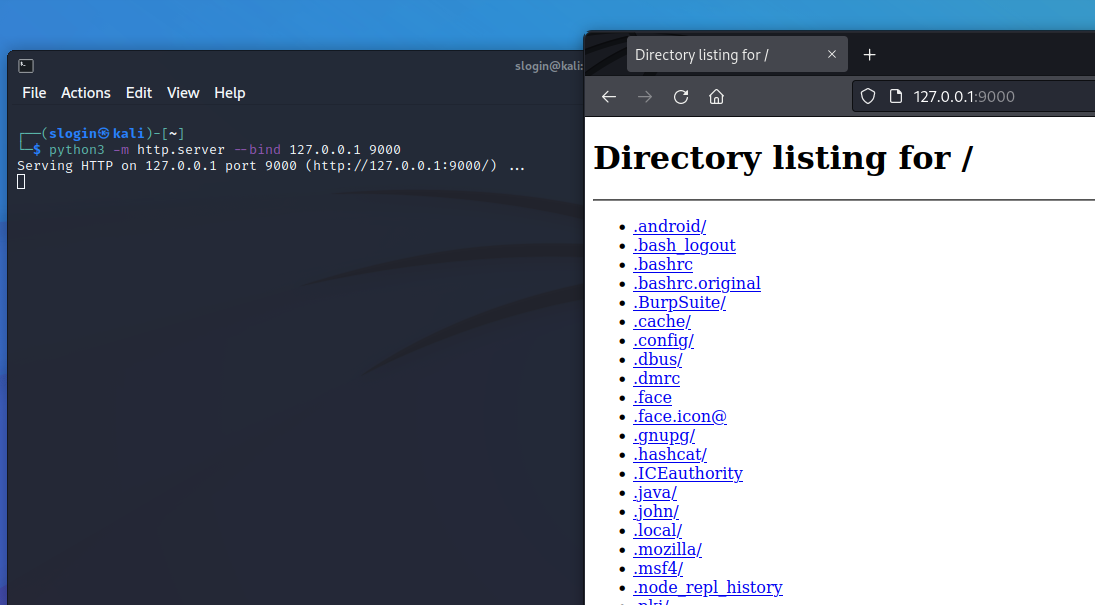Click the 'Directory listing for /' page heading
The width and height of the screenshot is (1095, 605).
tap(783, 157)
